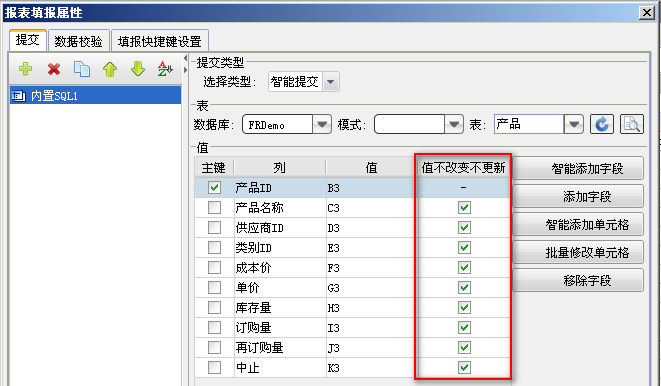The height and width of the screenshot is (386, 661).
Task: Click the blue refresh table icon
Action: pos(602,124)
